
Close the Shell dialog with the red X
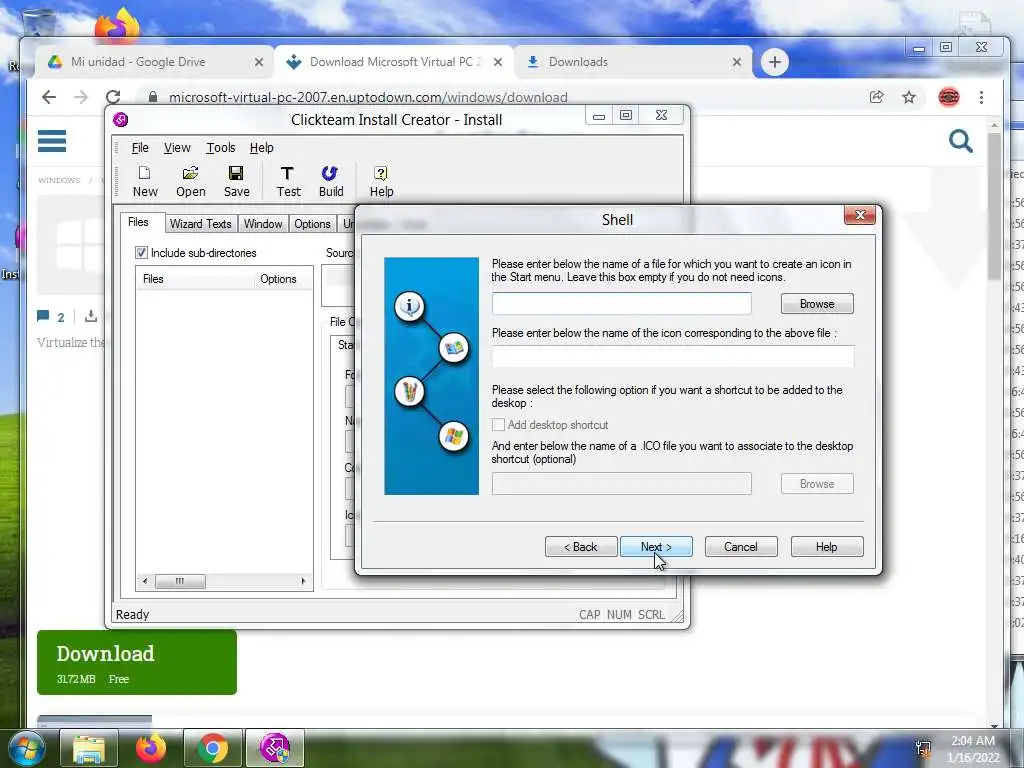pyautogui.click(x=859, y=215)
